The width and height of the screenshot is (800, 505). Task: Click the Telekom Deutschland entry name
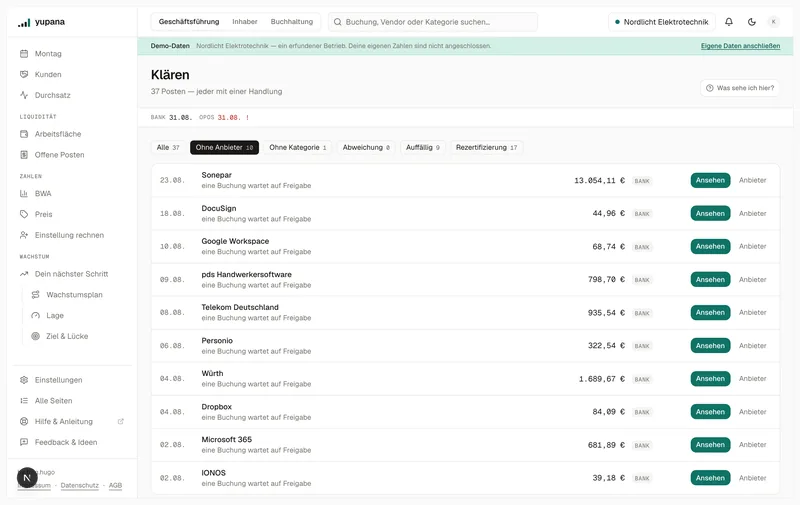[x=240, y=307]
